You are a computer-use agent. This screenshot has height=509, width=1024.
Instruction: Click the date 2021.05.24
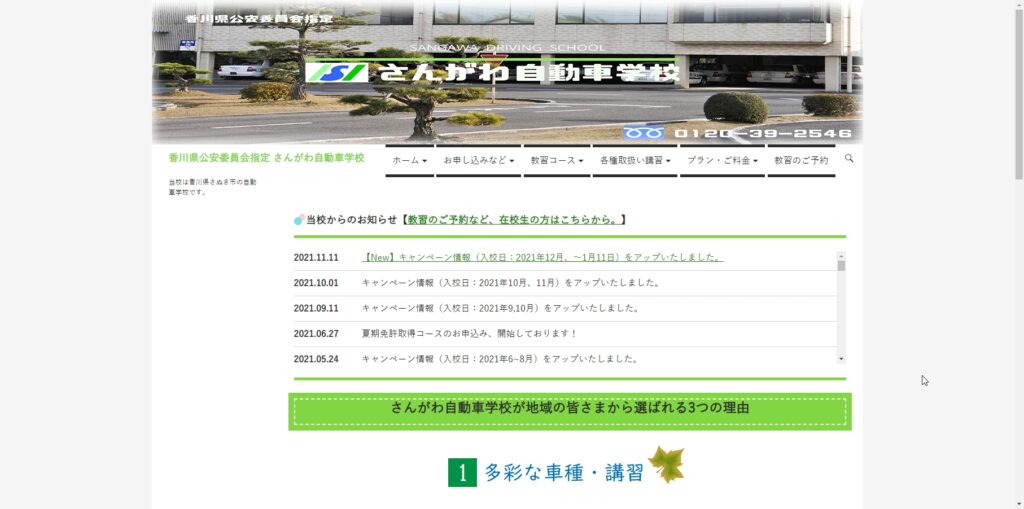[316, 359]
